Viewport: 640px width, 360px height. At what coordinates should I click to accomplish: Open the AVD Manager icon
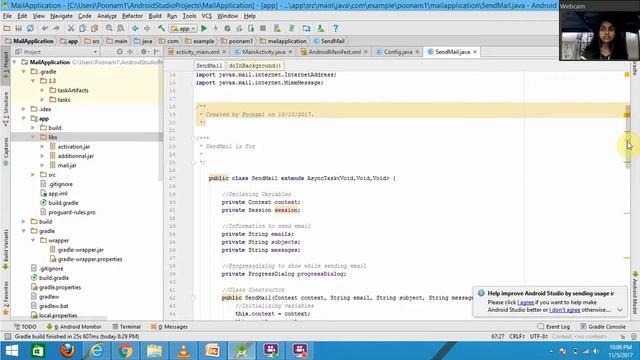tap(277, 28)
